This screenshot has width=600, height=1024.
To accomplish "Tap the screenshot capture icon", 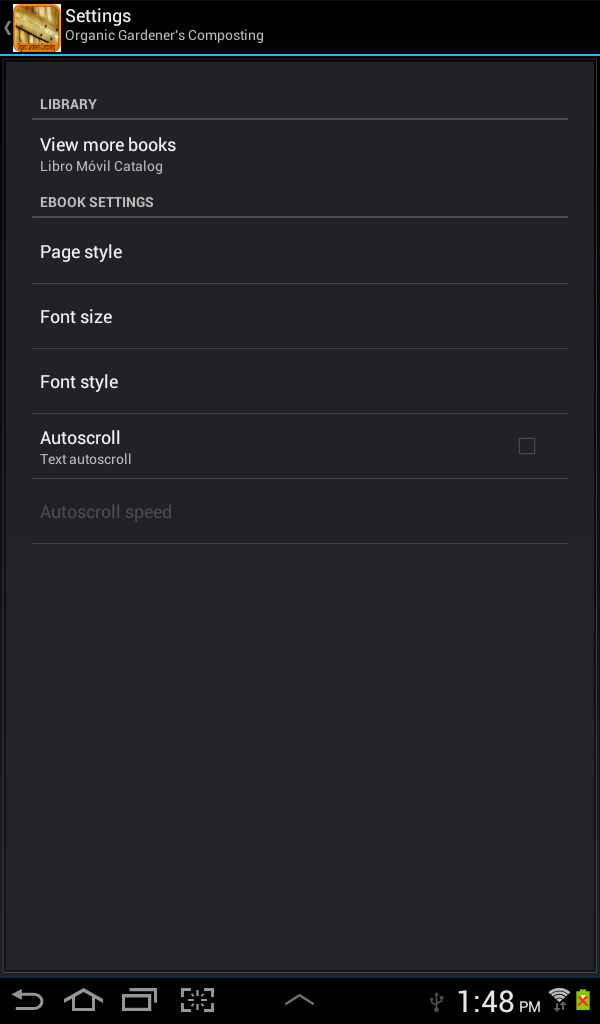I will [198, 1000].
